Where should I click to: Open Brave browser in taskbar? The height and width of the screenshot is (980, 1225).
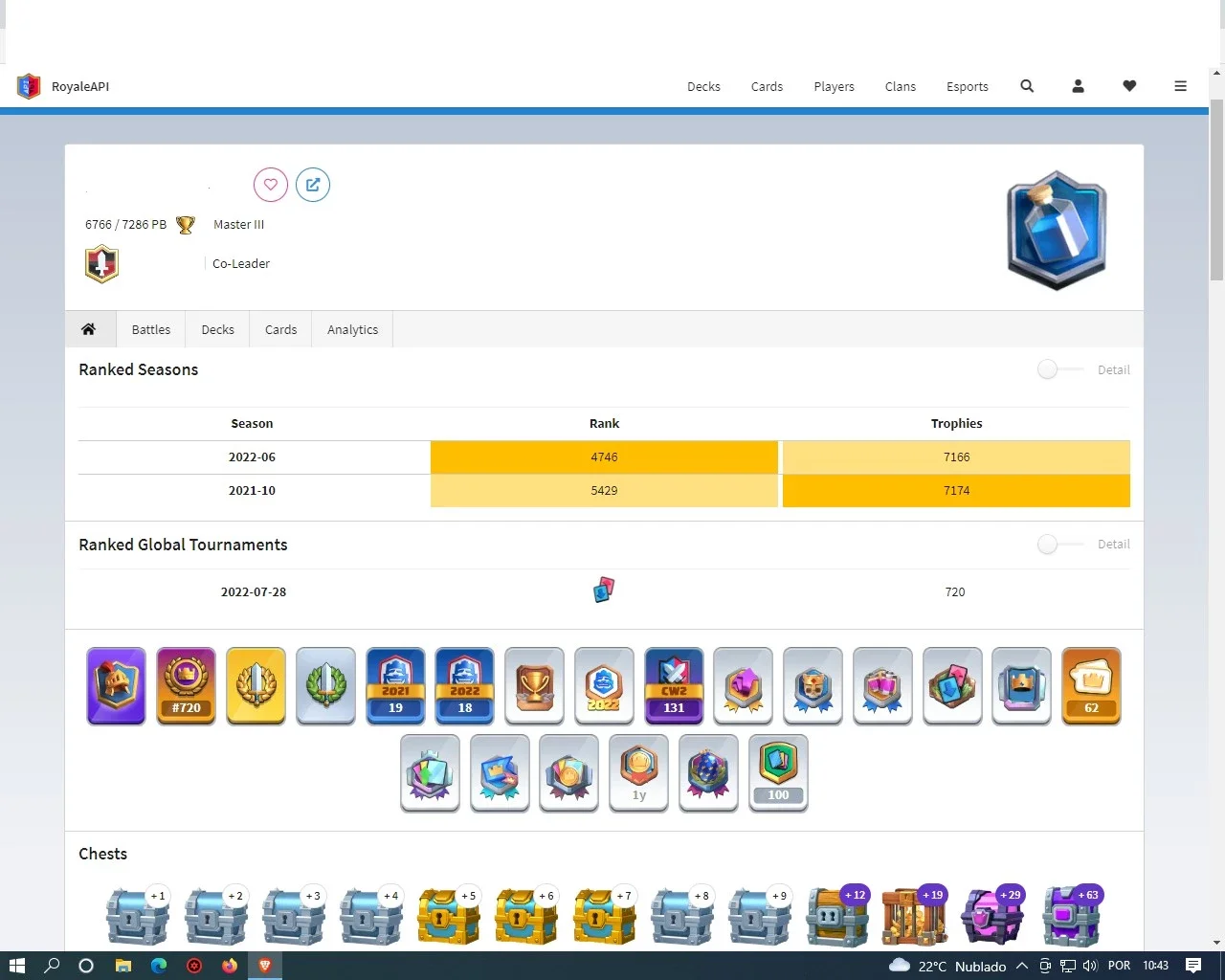[265, 966]
